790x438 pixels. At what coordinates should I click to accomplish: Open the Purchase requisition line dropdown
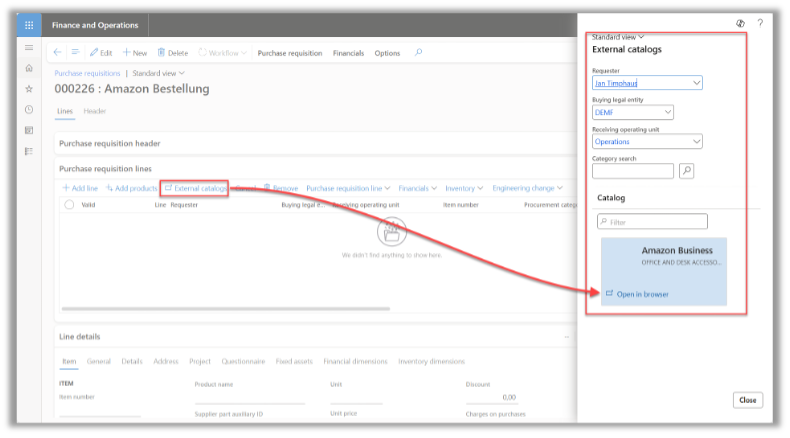coord(348,188)
